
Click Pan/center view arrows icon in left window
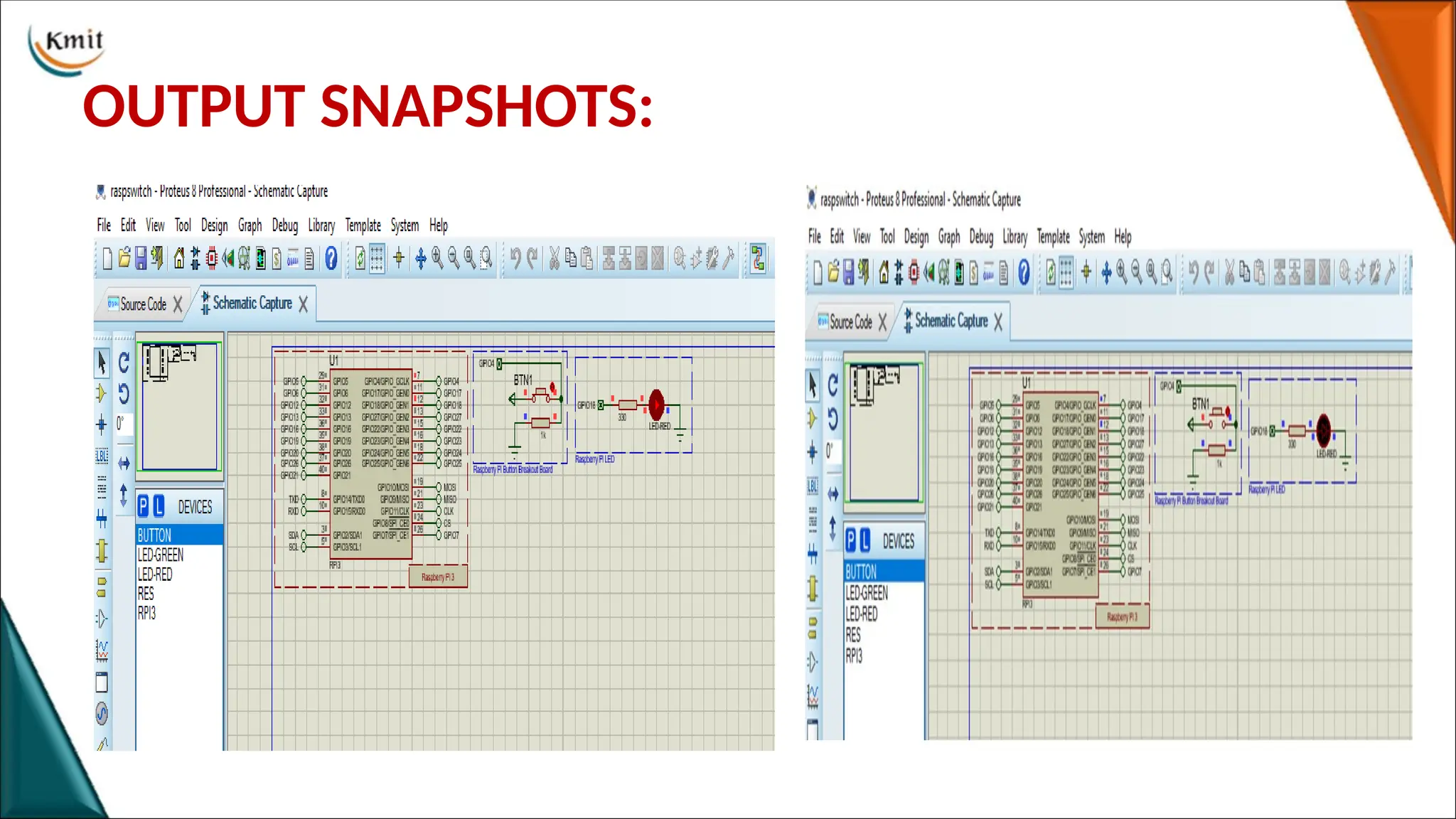tap(421, 259)
